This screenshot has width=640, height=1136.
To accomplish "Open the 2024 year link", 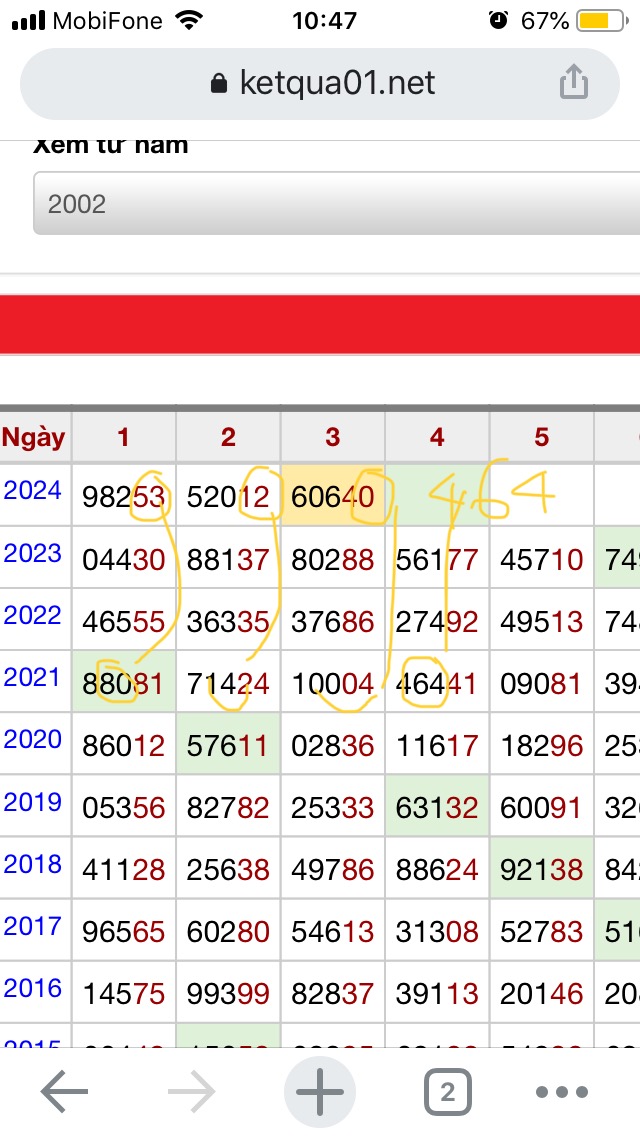I will point(32,490).
